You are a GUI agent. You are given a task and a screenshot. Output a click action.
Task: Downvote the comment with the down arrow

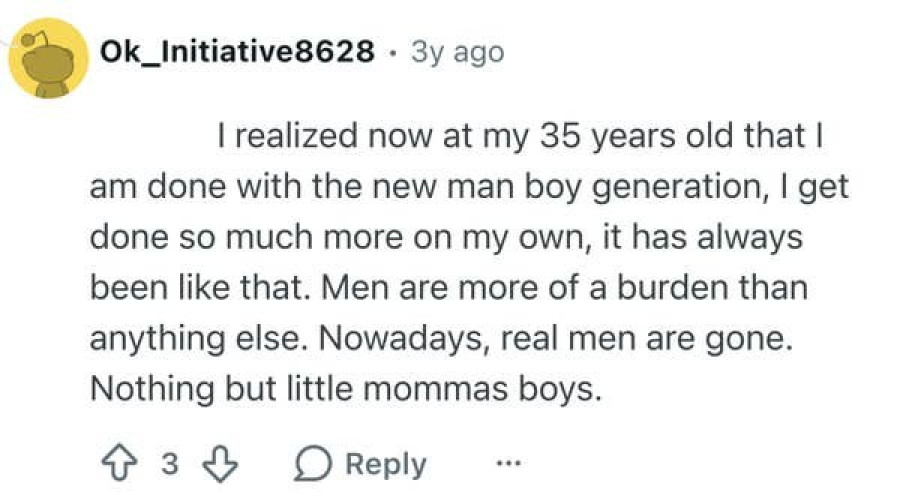(x=221, y=464)
